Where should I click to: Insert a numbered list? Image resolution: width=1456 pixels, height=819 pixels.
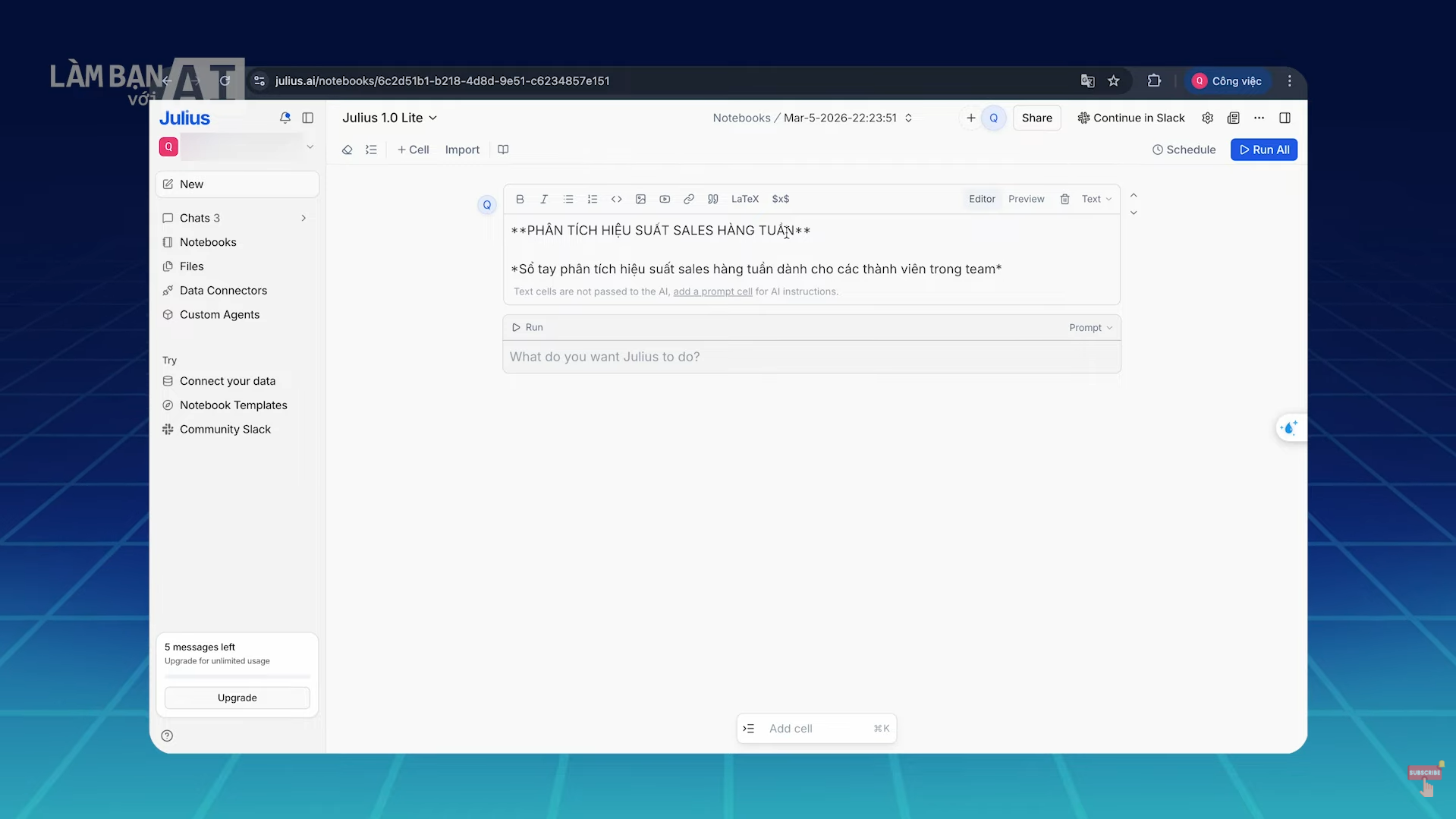[593, 199]
